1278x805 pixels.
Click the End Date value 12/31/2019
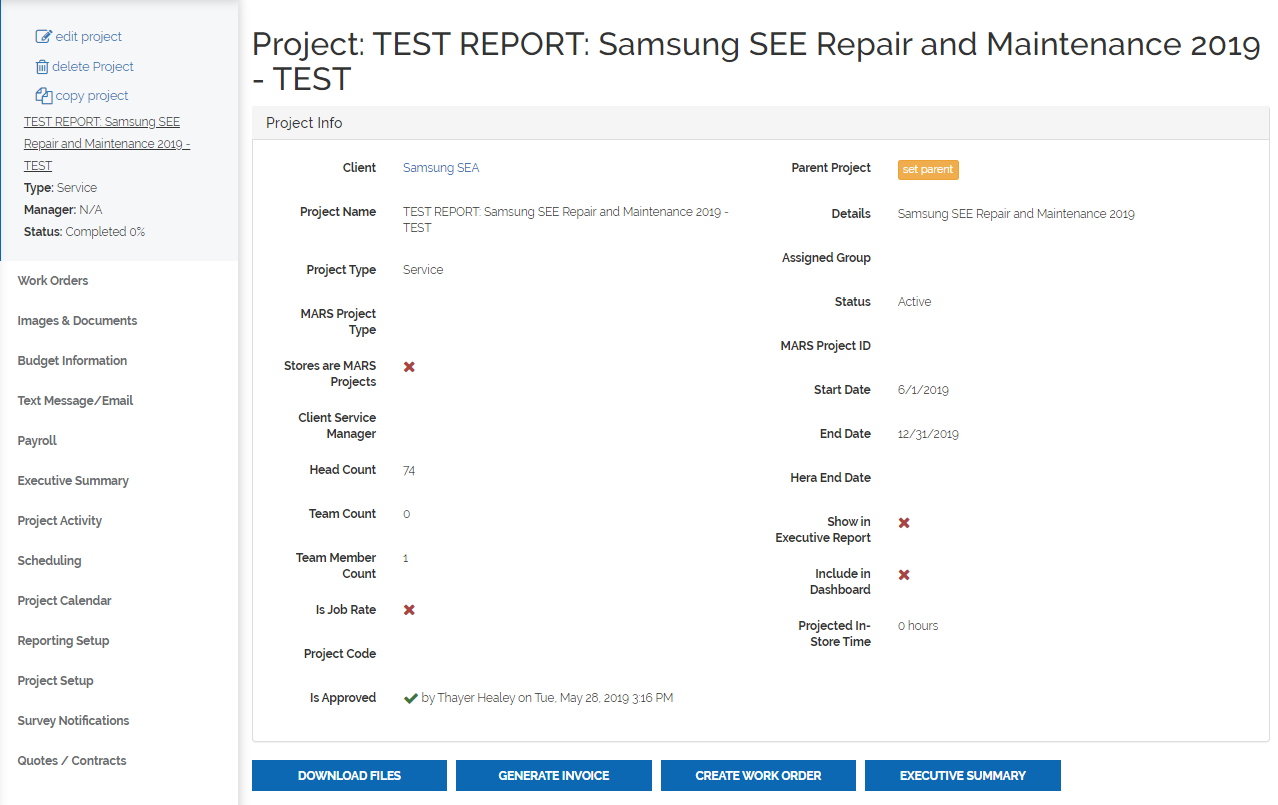point(928,434)
